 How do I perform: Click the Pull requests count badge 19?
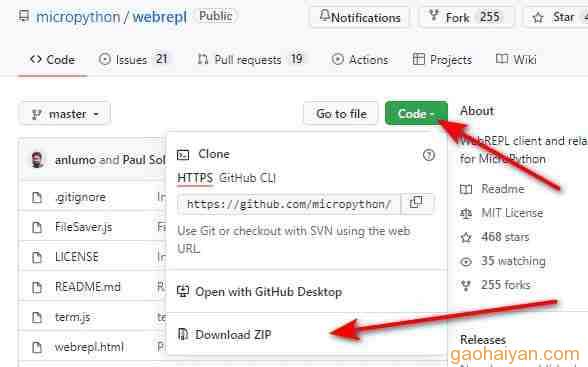[x=297, y=59]
